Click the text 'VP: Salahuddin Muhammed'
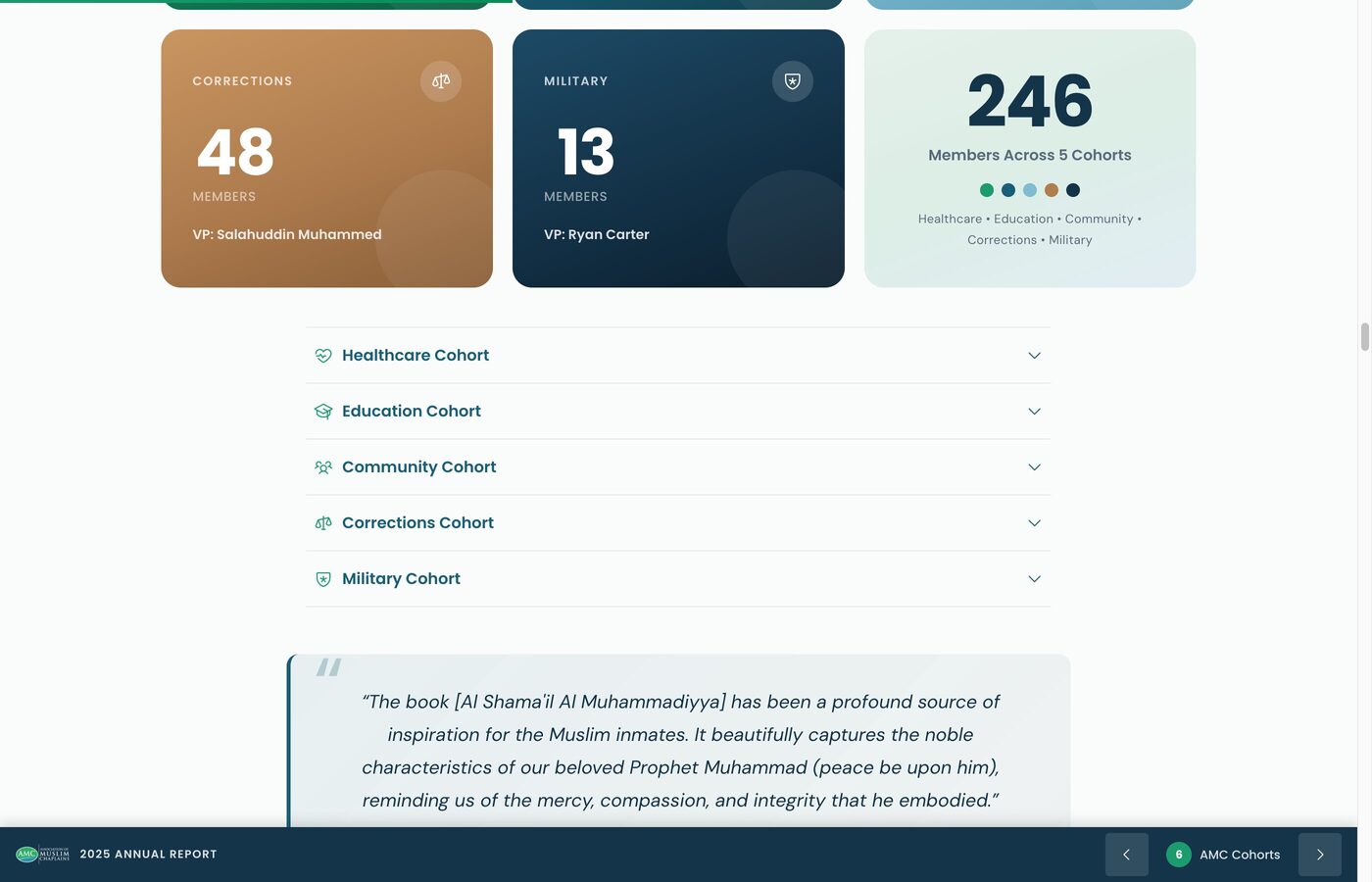The height and width of the screenshot is (882, 1372). pyautogui.click(x=287, y=234)
